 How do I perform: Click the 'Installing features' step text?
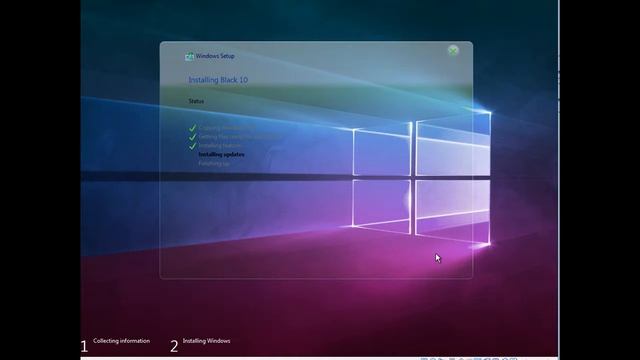point(220,145)
